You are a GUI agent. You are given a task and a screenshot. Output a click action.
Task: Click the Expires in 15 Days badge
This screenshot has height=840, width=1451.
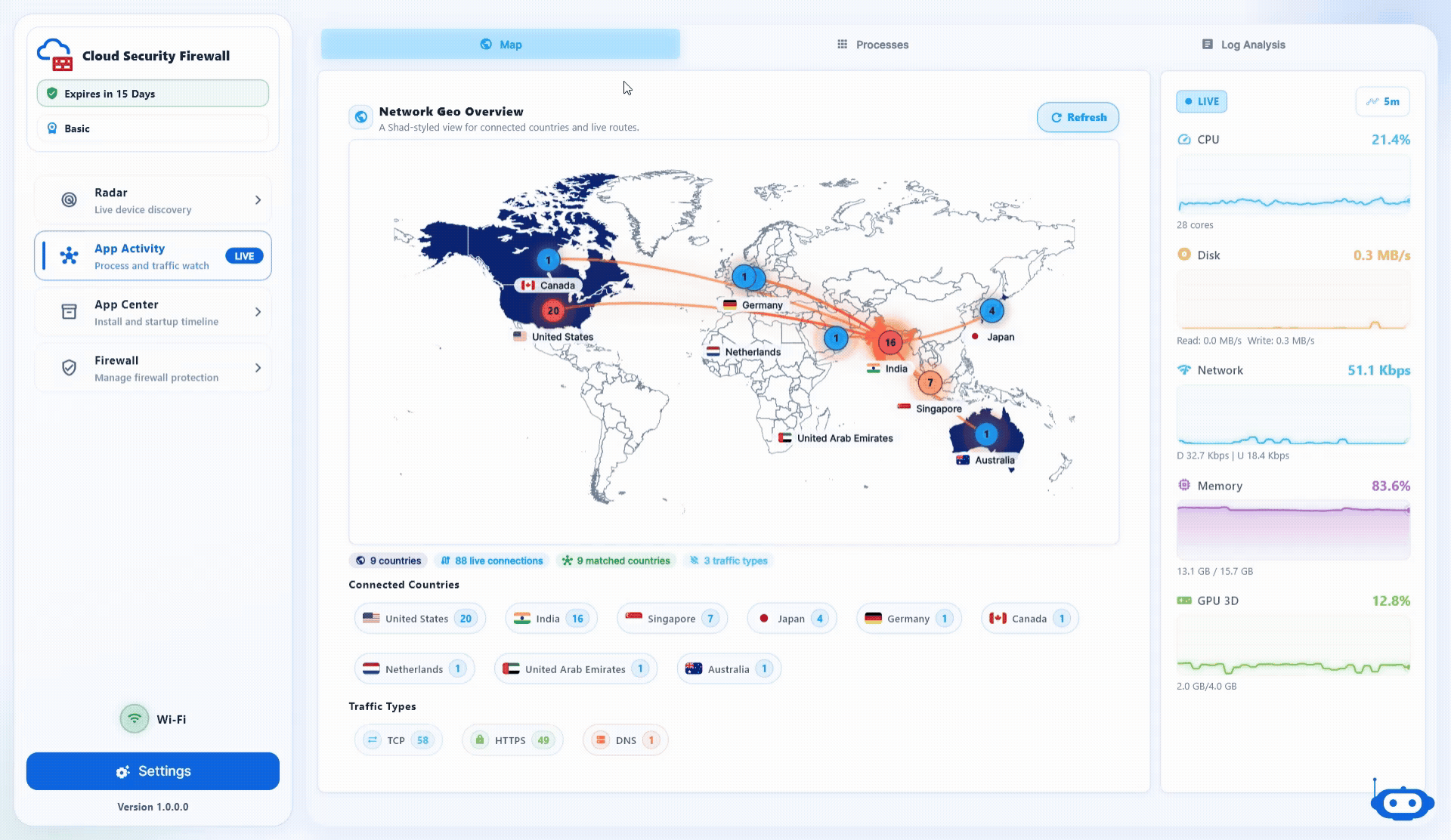[x=153, y=94]
